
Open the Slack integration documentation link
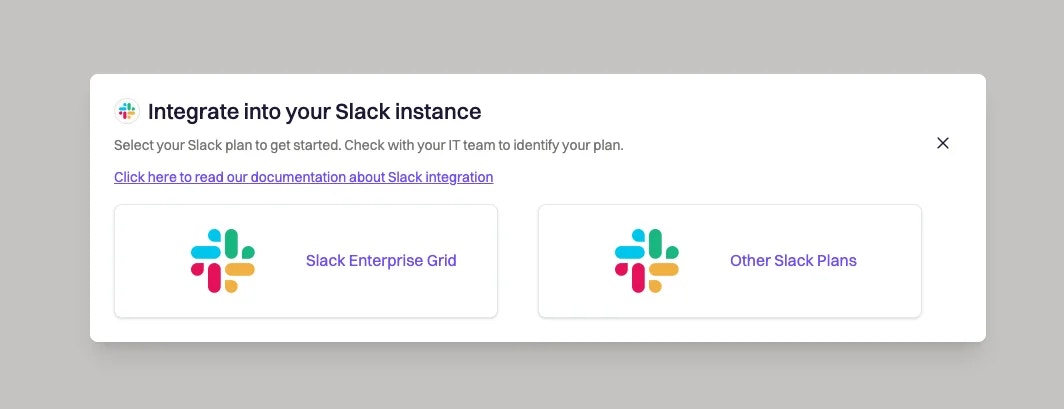coord(303,177)
